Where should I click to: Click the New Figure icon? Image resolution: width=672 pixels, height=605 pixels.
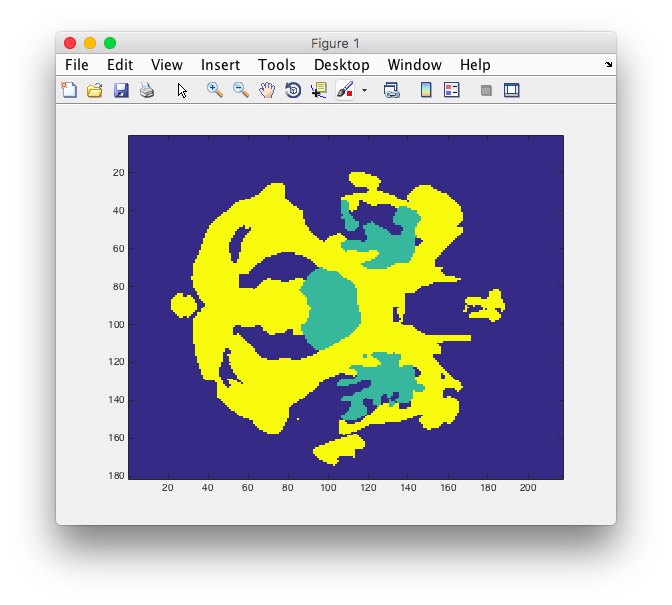point(69,90)
